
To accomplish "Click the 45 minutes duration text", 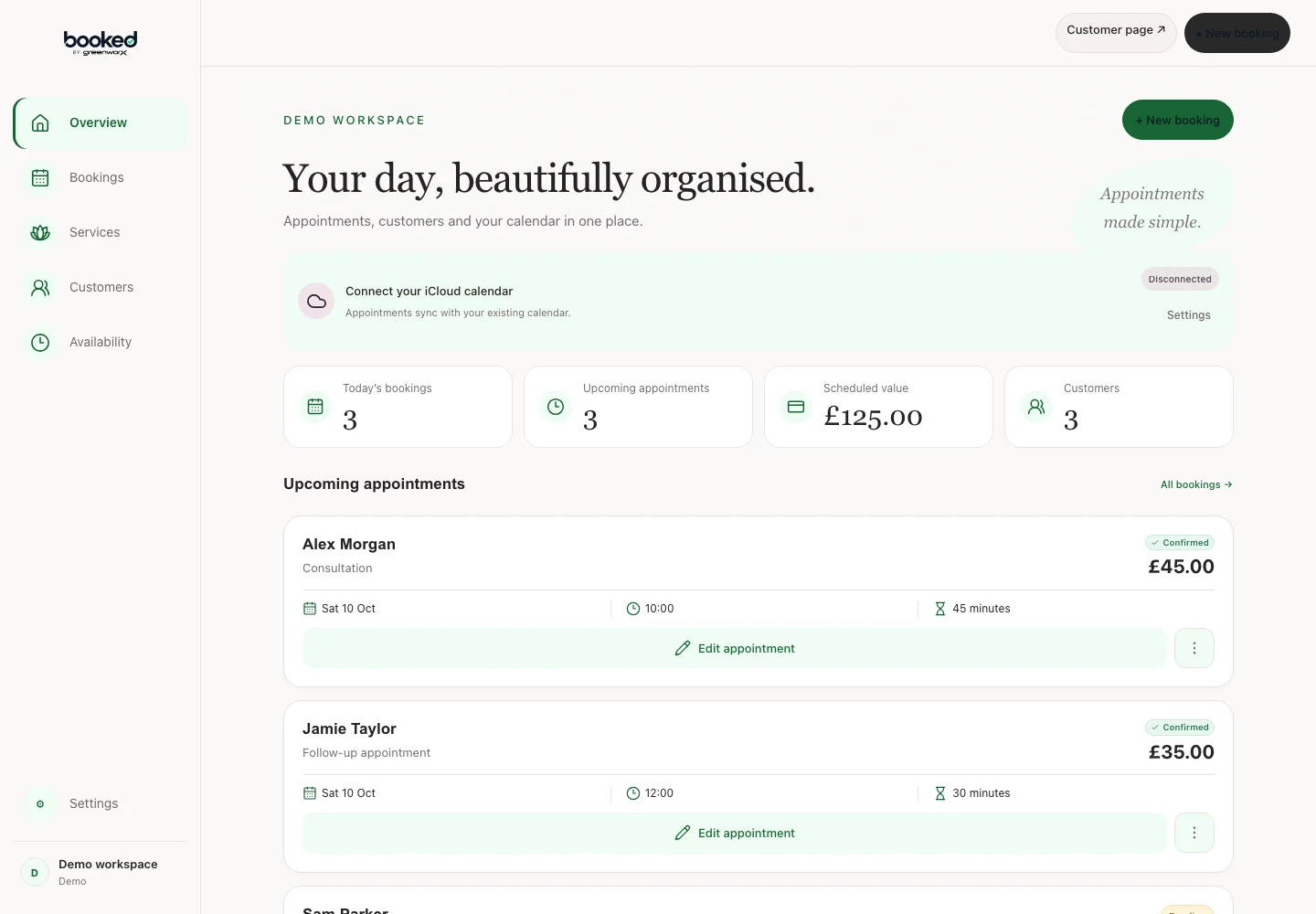I will [982, 609].
